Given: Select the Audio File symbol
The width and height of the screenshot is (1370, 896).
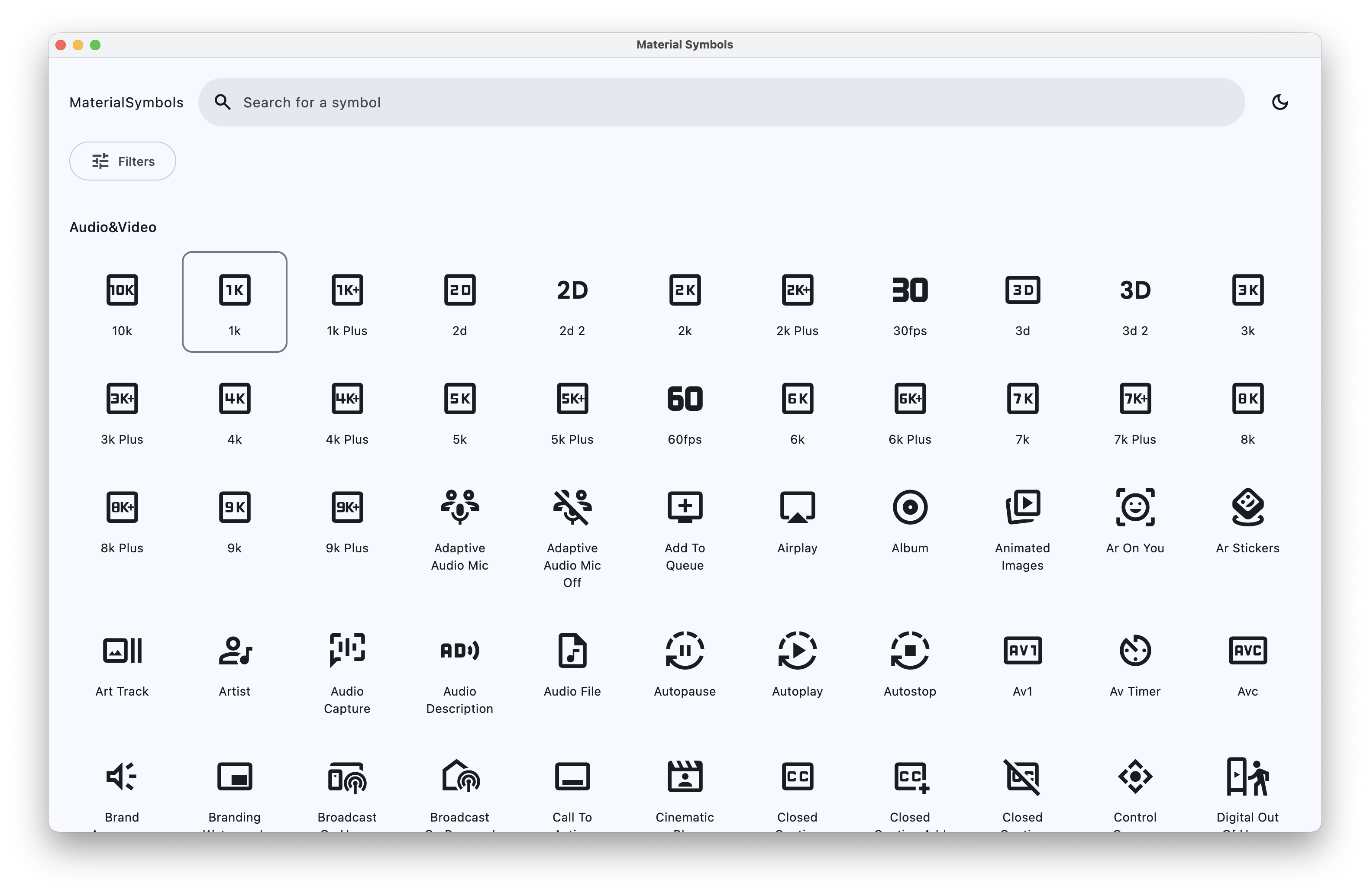Looking at the screenshot, I should [572, 650].
